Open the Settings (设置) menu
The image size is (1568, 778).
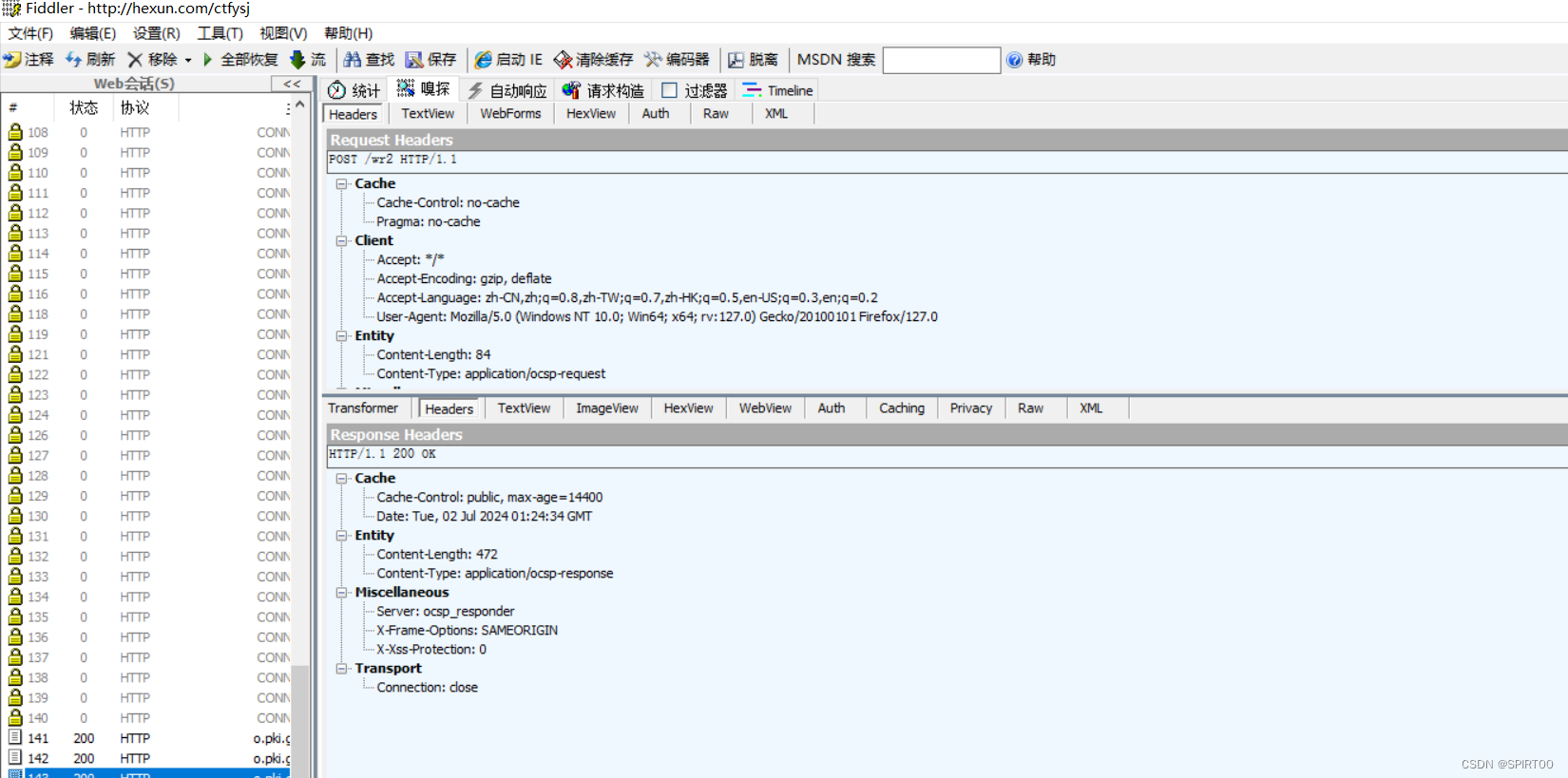coord(156,33)
